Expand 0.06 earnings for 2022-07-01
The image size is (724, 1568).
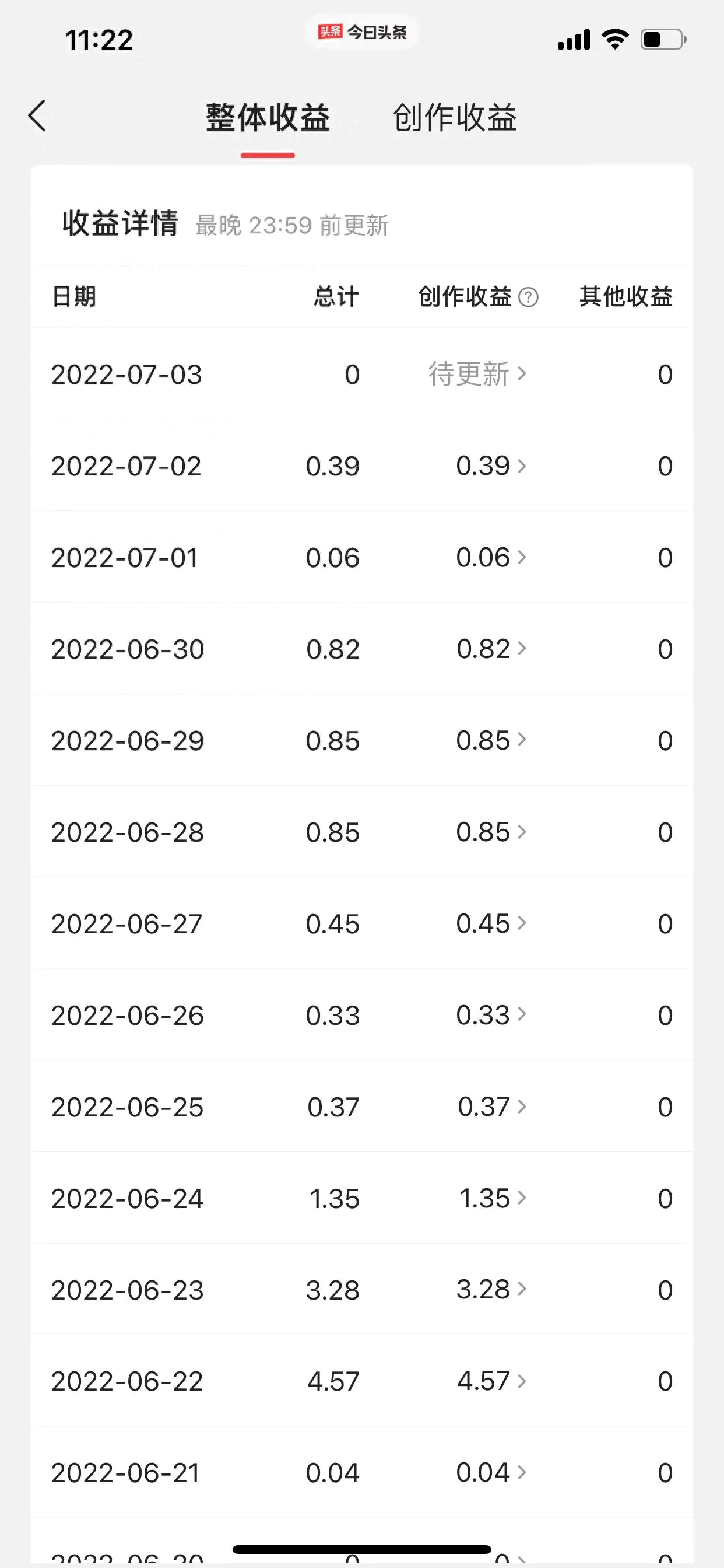click(x=491, y=557)
